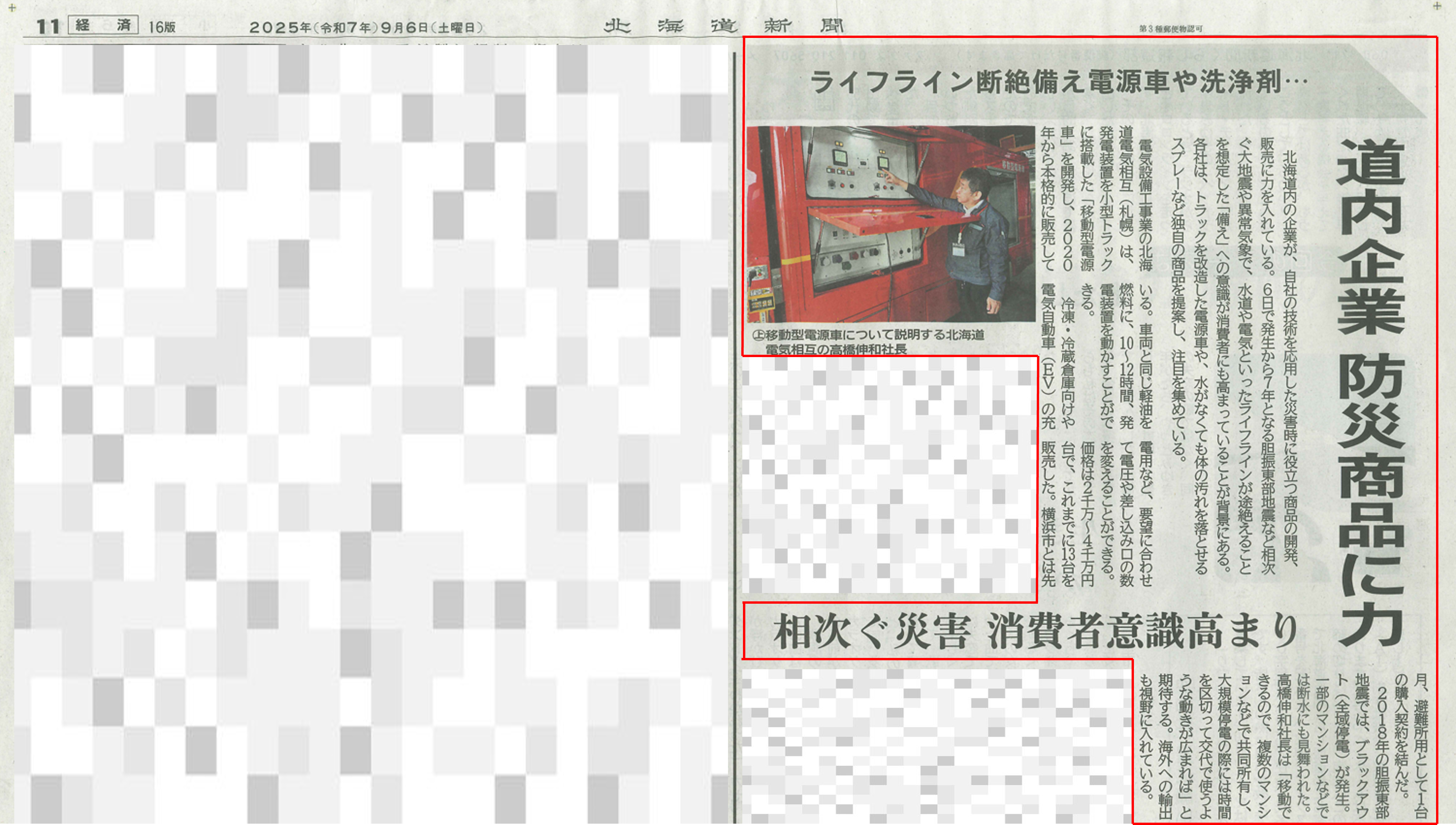Click the vertical headline '道内企業 防災商品に力'
Viewport: 1456px width, 825px height.
pyautogui.click(x=1370, y=392)
